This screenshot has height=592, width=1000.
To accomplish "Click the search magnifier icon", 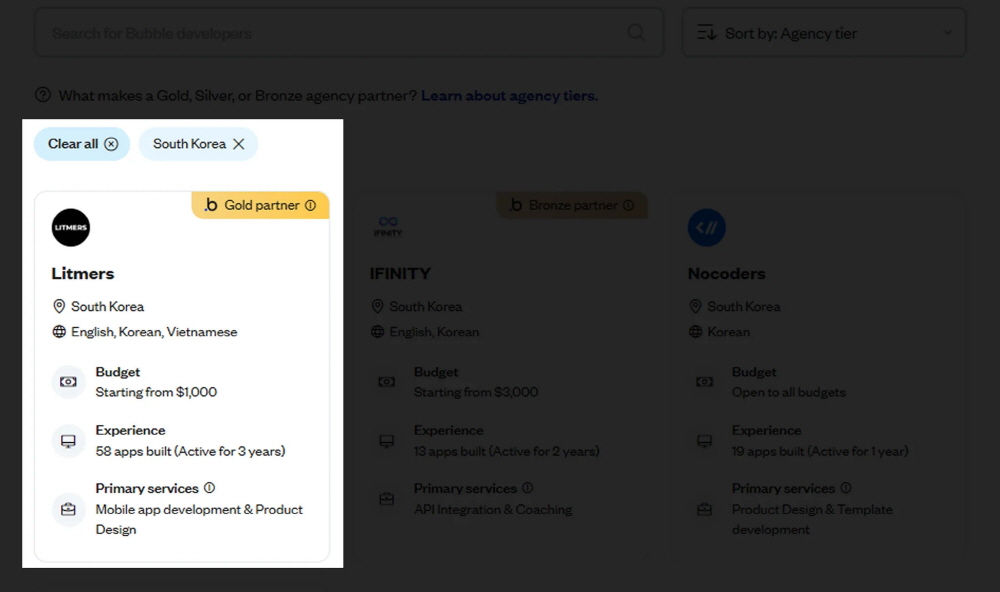I will 636,32.
